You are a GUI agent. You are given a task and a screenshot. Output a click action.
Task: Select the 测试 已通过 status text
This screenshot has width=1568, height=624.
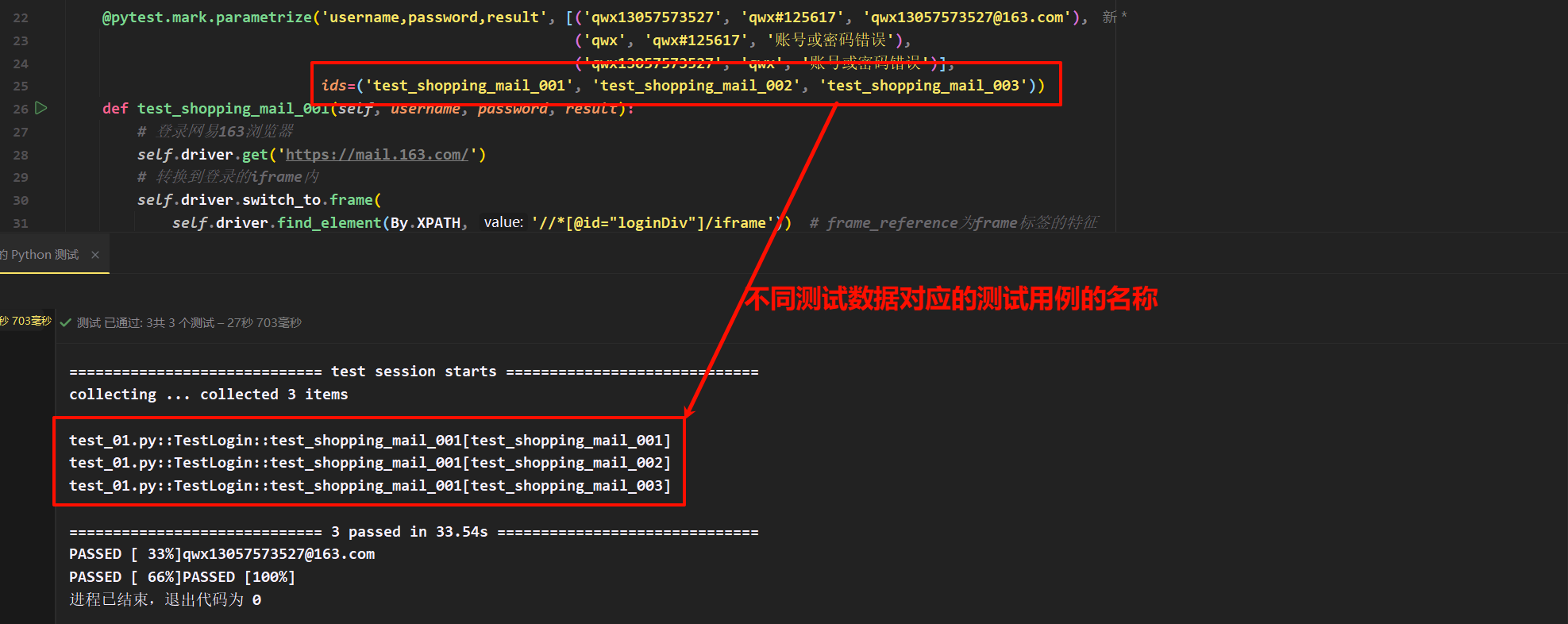[x=189, y=322]
